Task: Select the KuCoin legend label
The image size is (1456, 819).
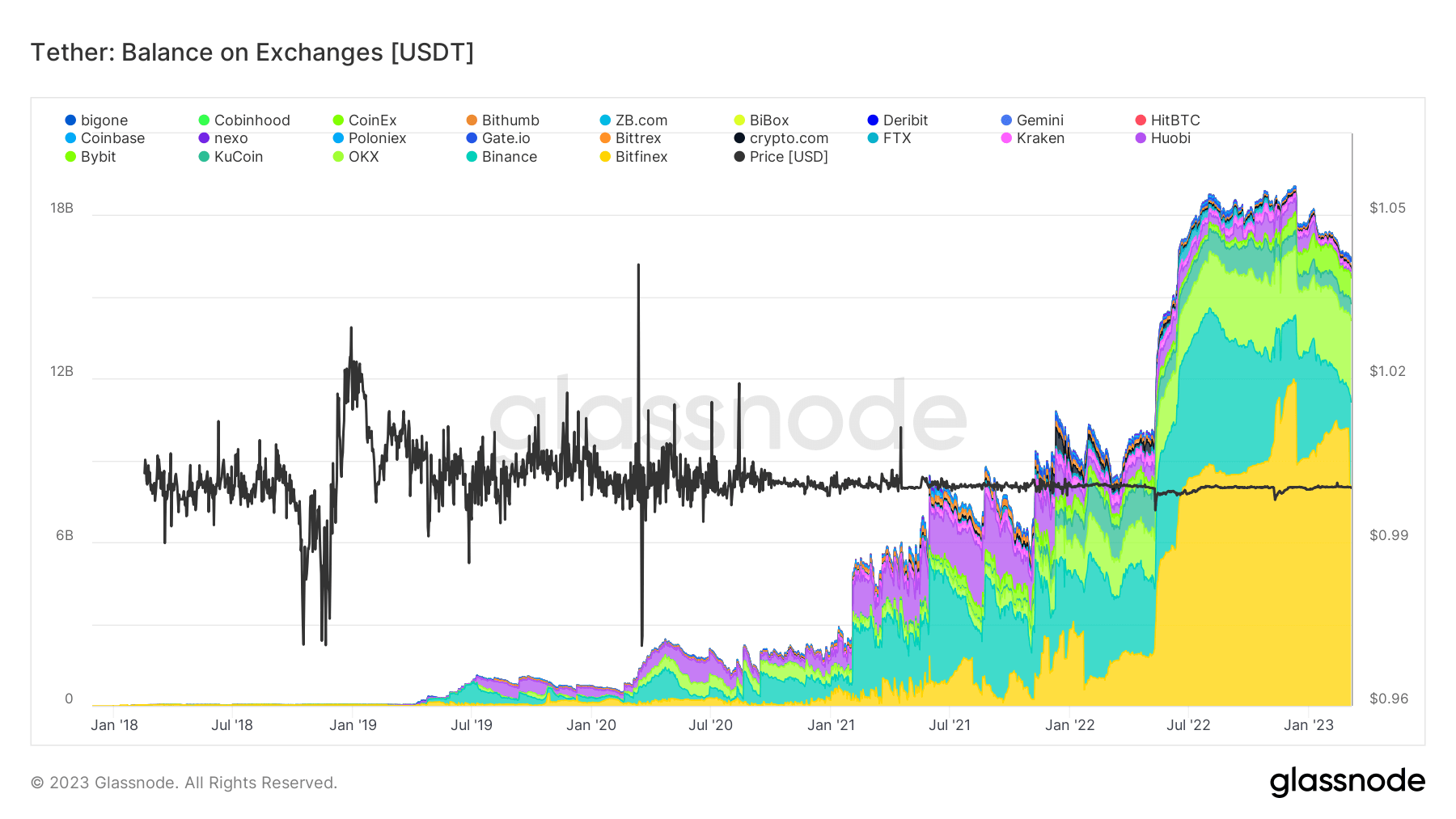Action: click(239, 157)
